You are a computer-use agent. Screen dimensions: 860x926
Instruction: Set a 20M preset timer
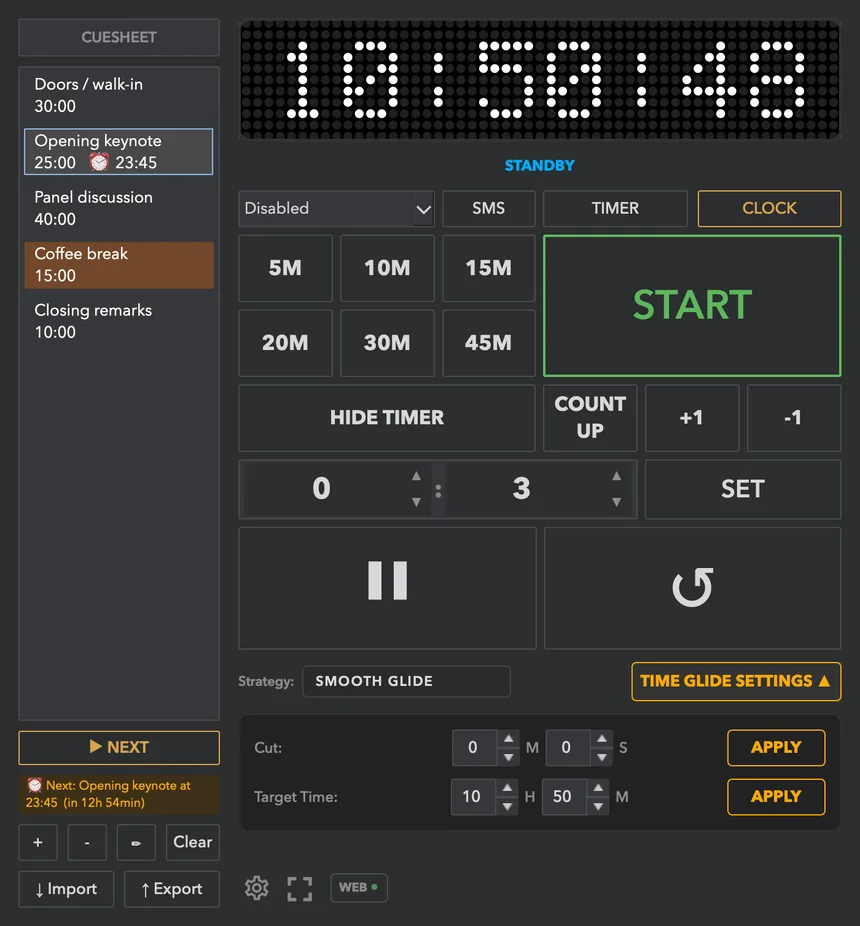pos(285,343)
